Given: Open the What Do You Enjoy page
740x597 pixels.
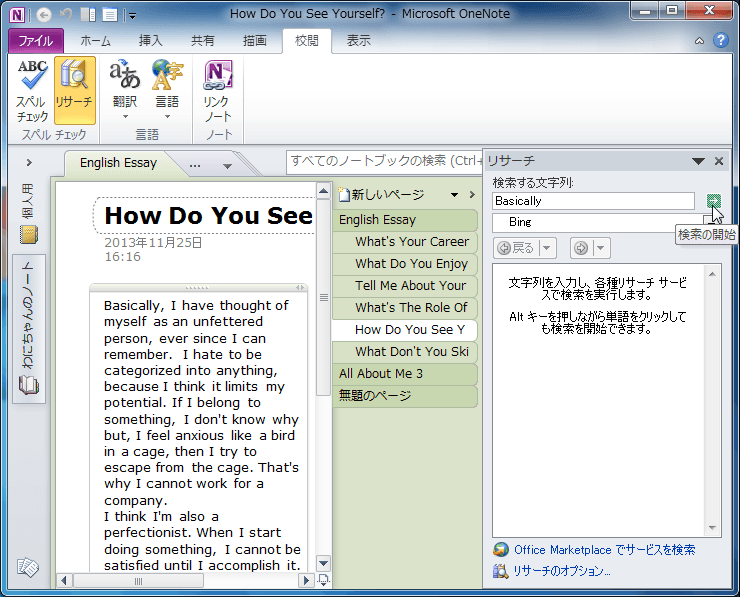Looking at the screenshot, I should coord(405,264).
